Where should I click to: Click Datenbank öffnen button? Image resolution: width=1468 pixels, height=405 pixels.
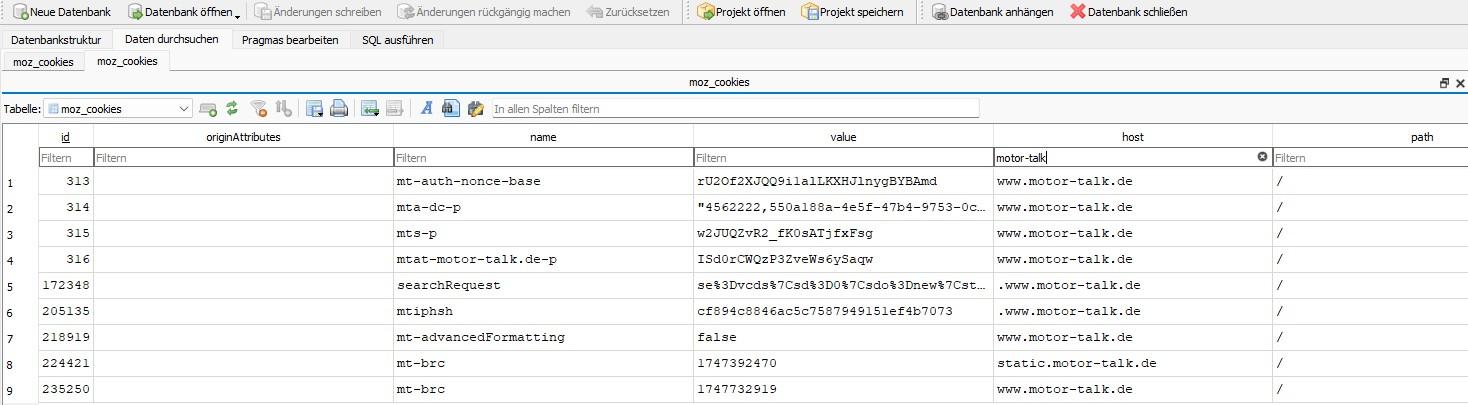tap(178, 12)
